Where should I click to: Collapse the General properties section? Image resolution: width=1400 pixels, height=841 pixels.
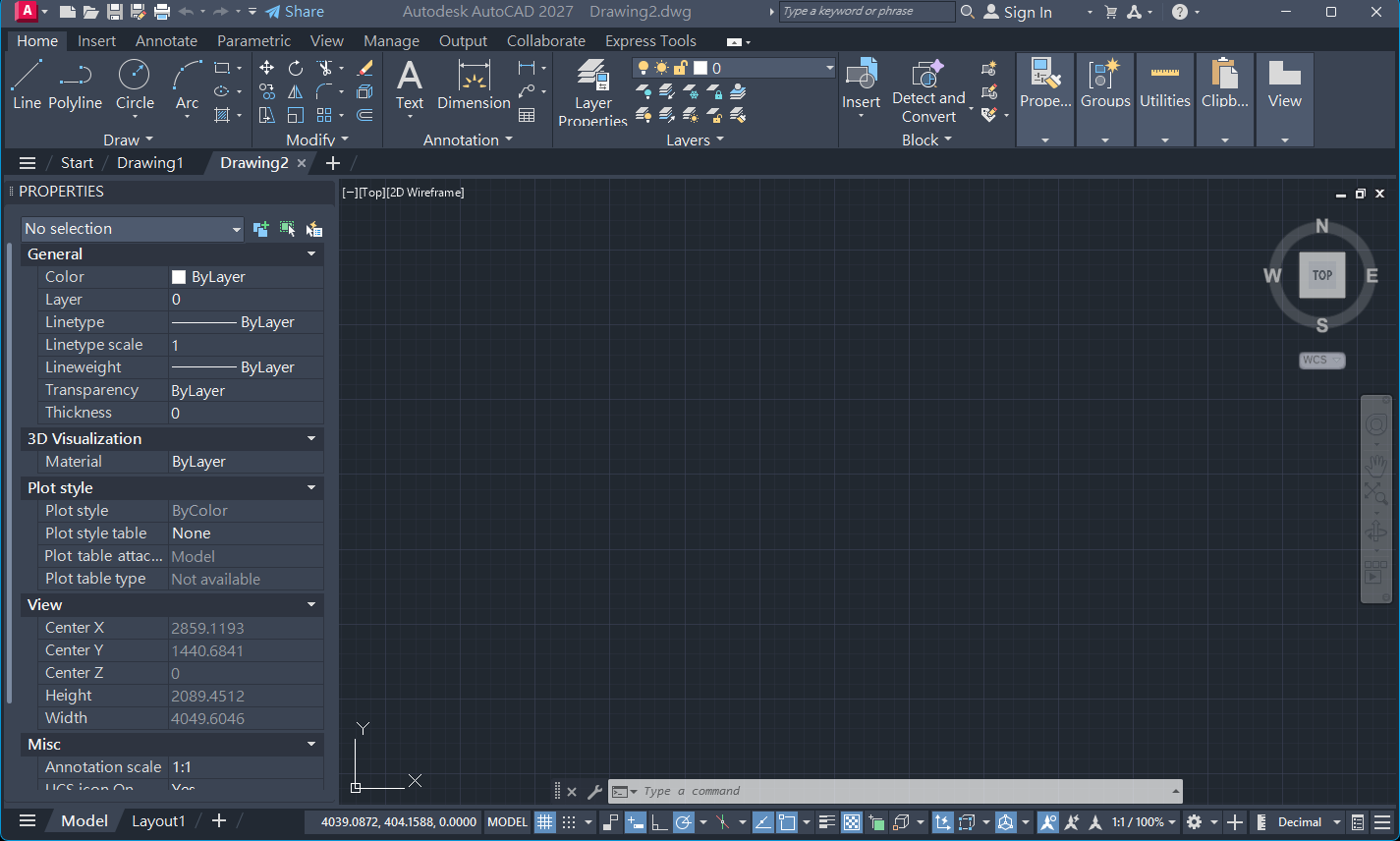pyautogui.click(x=311, y=253)
